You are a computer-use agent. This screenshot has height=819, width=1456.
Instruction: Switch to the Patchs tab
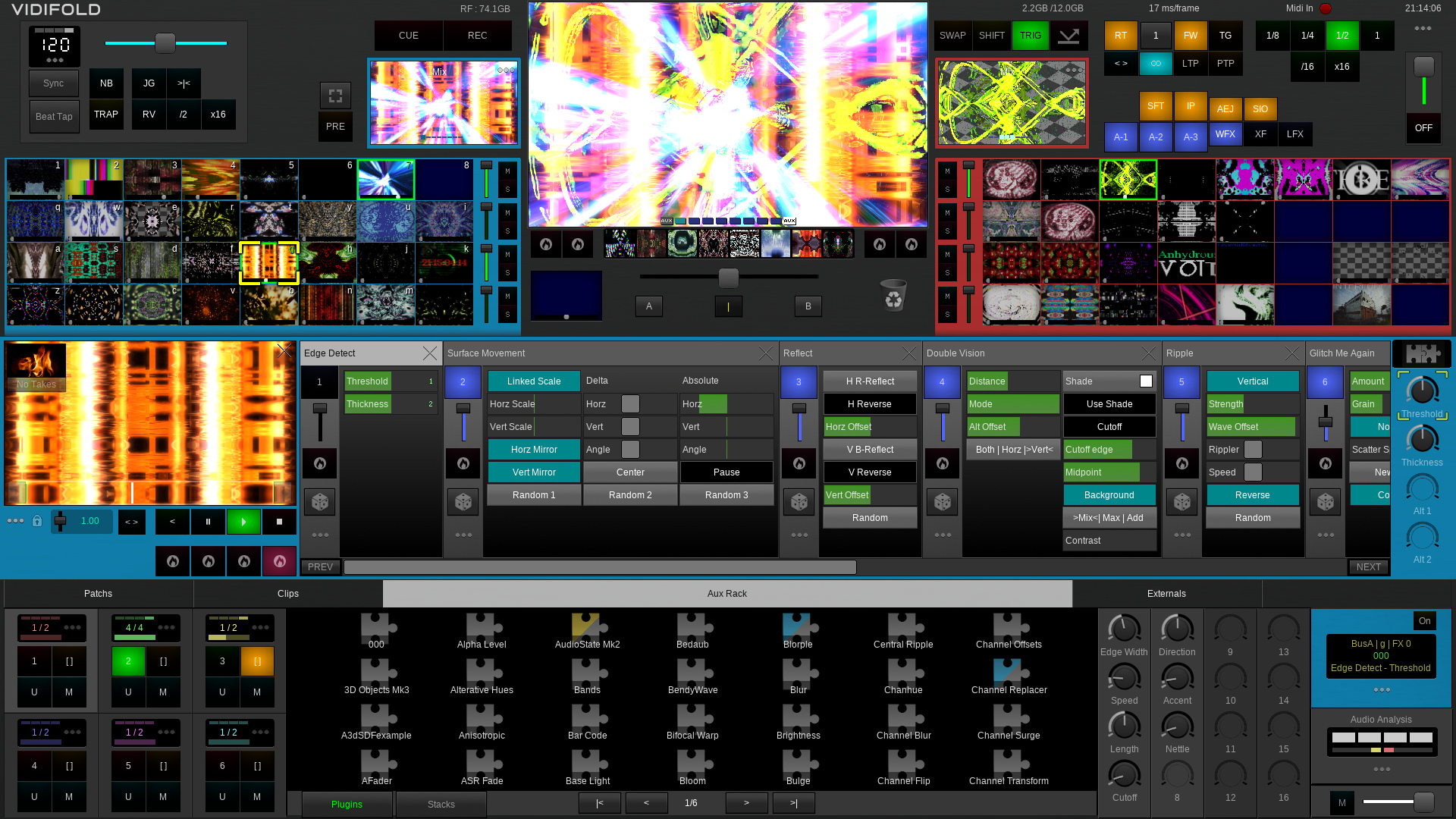[x=98, y=594]
